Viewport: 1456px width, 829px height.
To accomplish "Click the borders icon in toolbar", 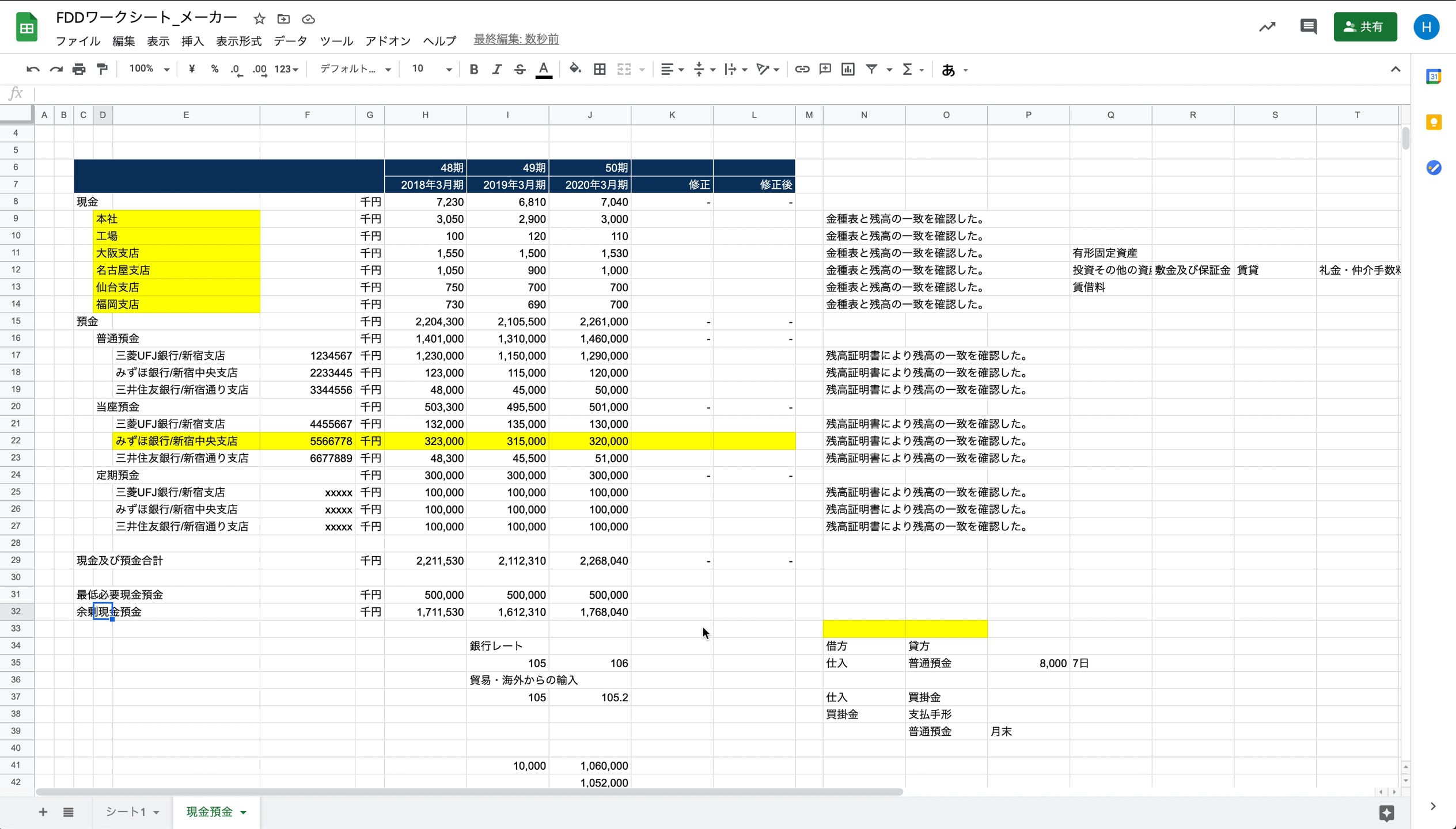I will 600,69.
